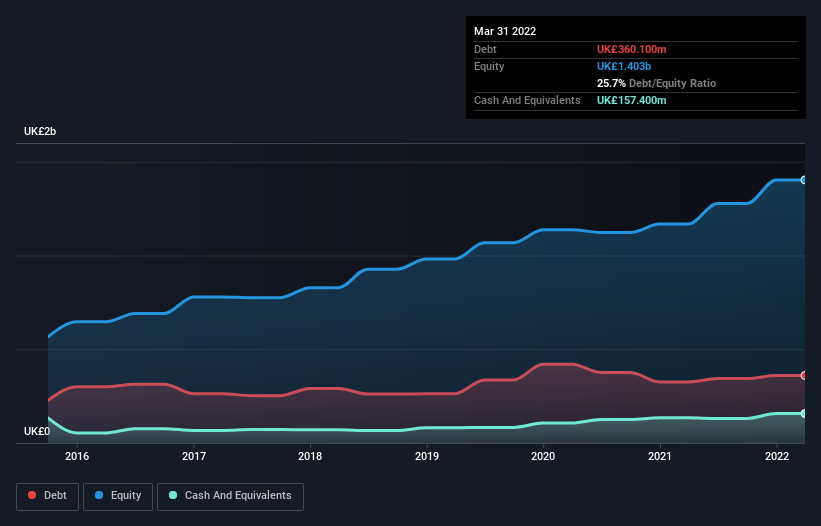Screen dimensions: 821x526
Task: Click the tooltip's Cash And Equivalents label
Action: 527,100
